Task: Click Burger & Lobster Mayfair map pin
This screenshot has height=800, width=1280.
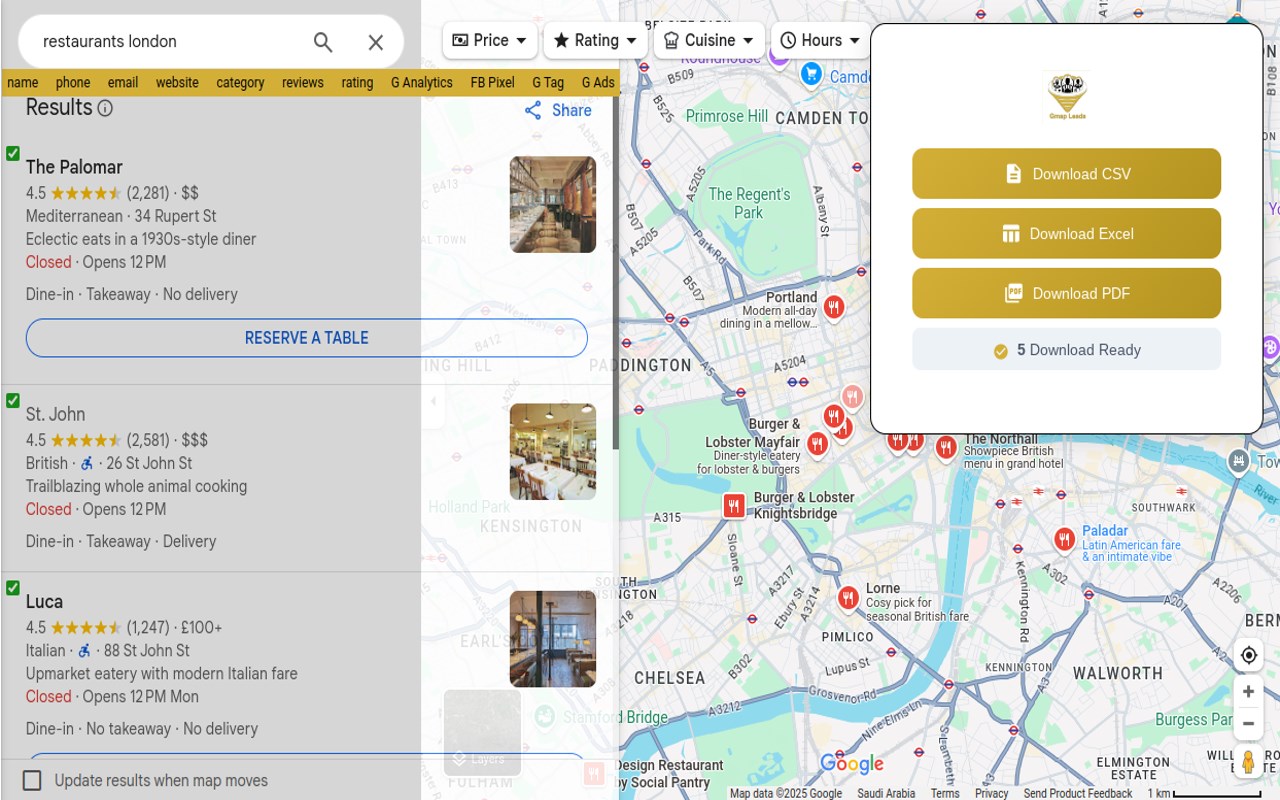Action: (x=818, y=443)
